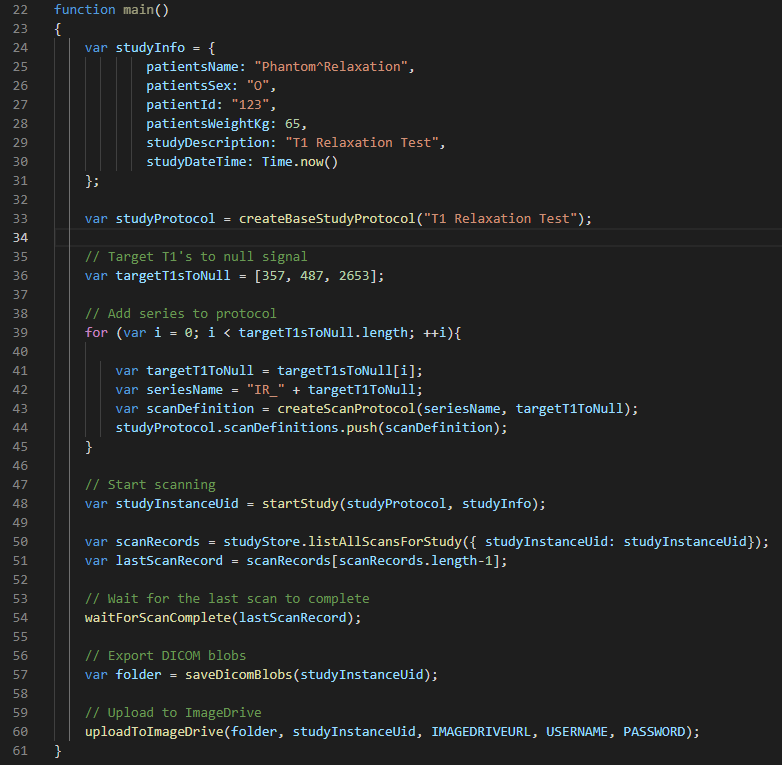Click the for keyword of the loop
The width and height of the screenshot is (782, 765).
[96, 333]
